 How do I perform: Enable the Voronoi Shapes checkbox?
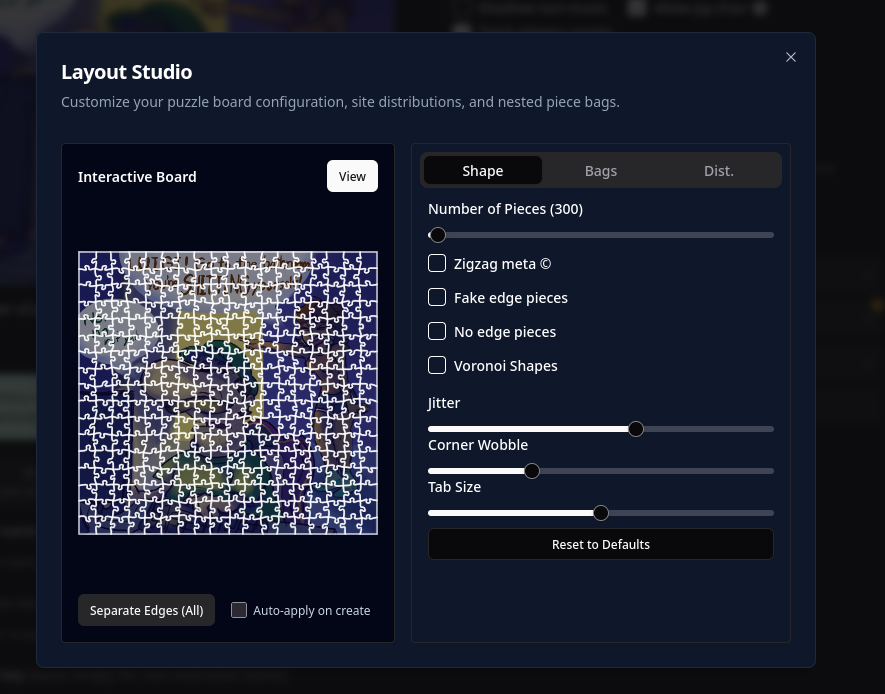tap(437, 365)
